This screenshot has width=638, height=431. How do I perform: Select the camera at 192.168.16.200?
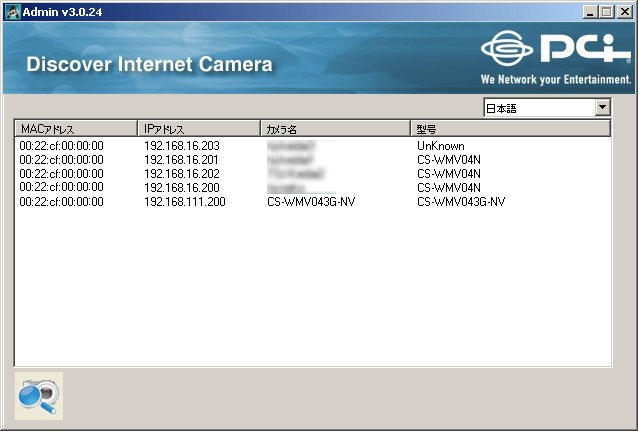181,188
